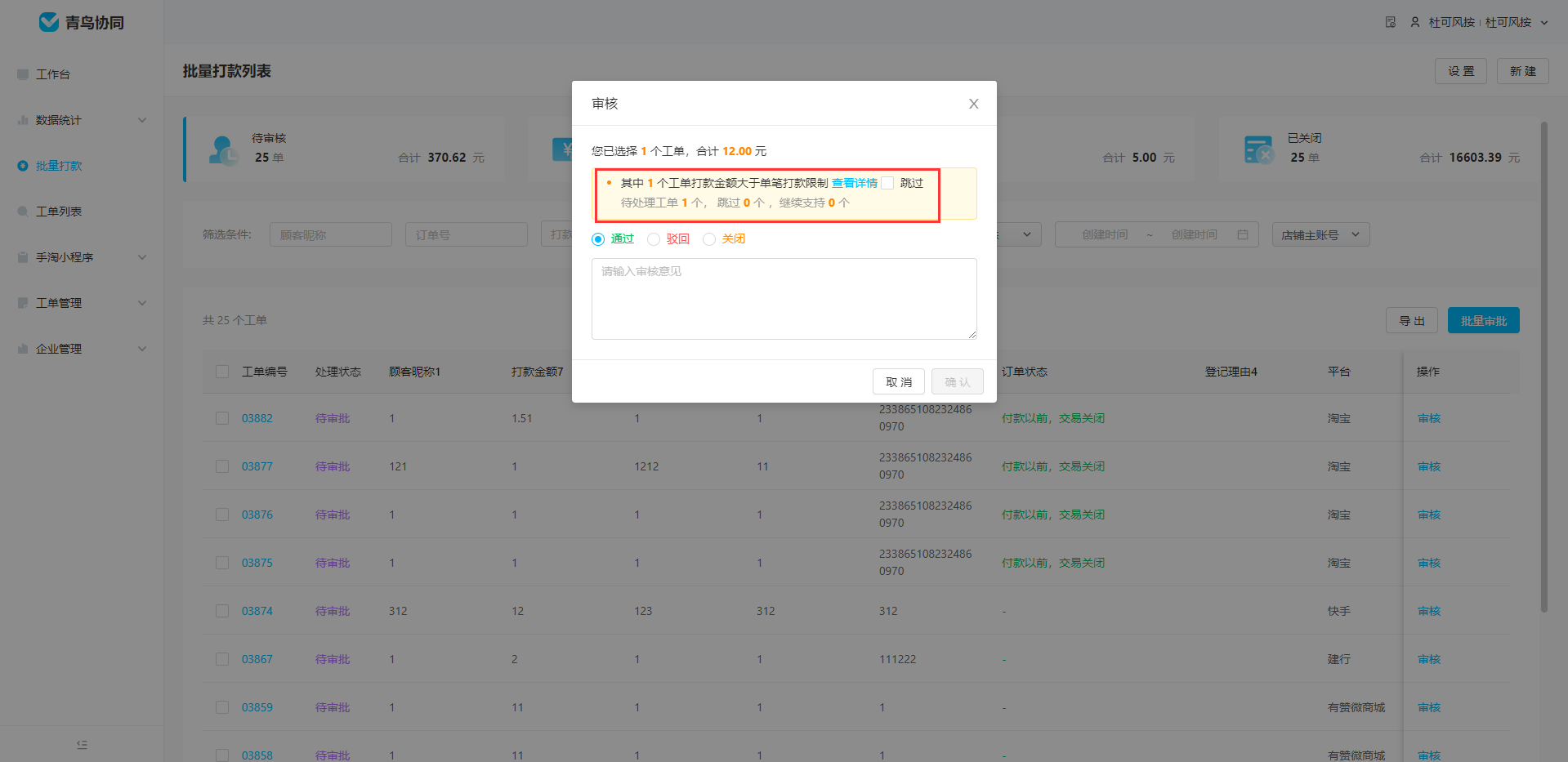The image size is (1568, 762).
Task: Open work order 03875 link
Action: pos(257,563)
